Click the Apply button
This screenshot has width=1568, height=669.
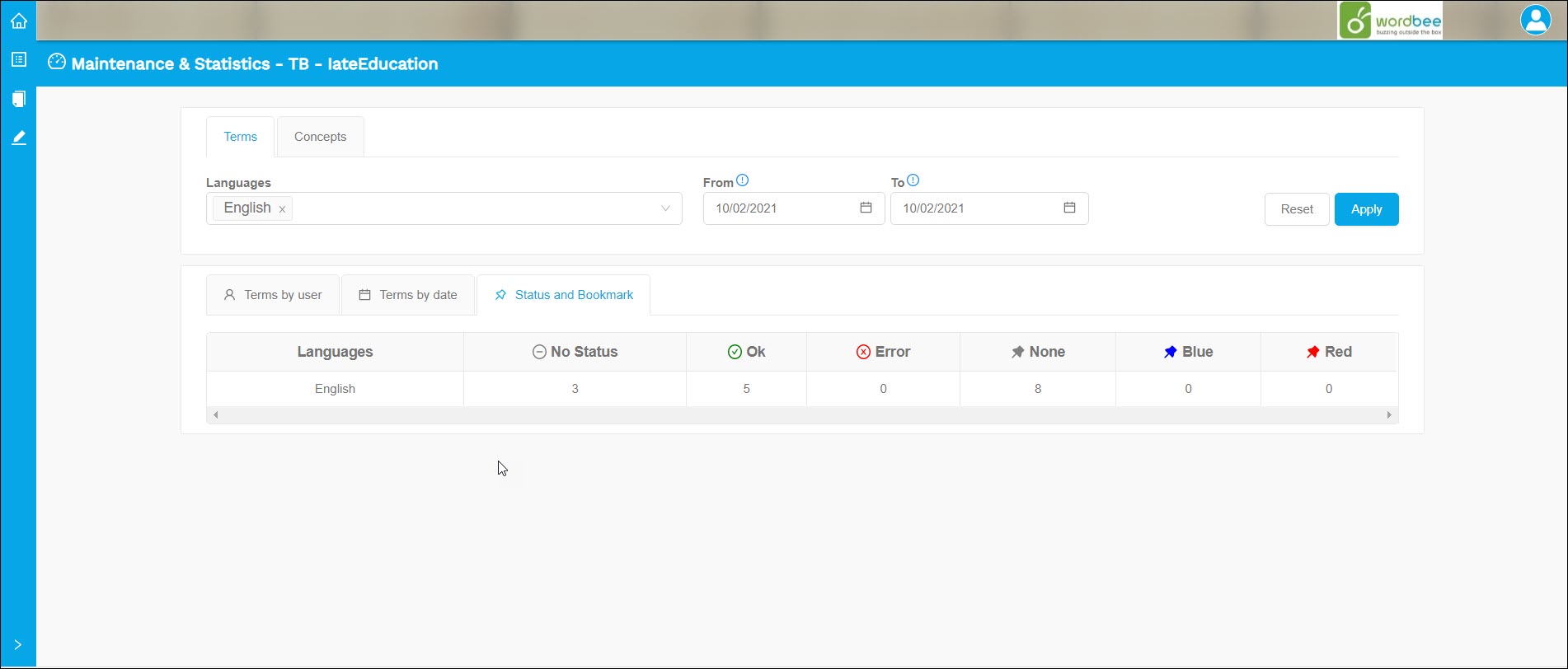point(1366,209)
